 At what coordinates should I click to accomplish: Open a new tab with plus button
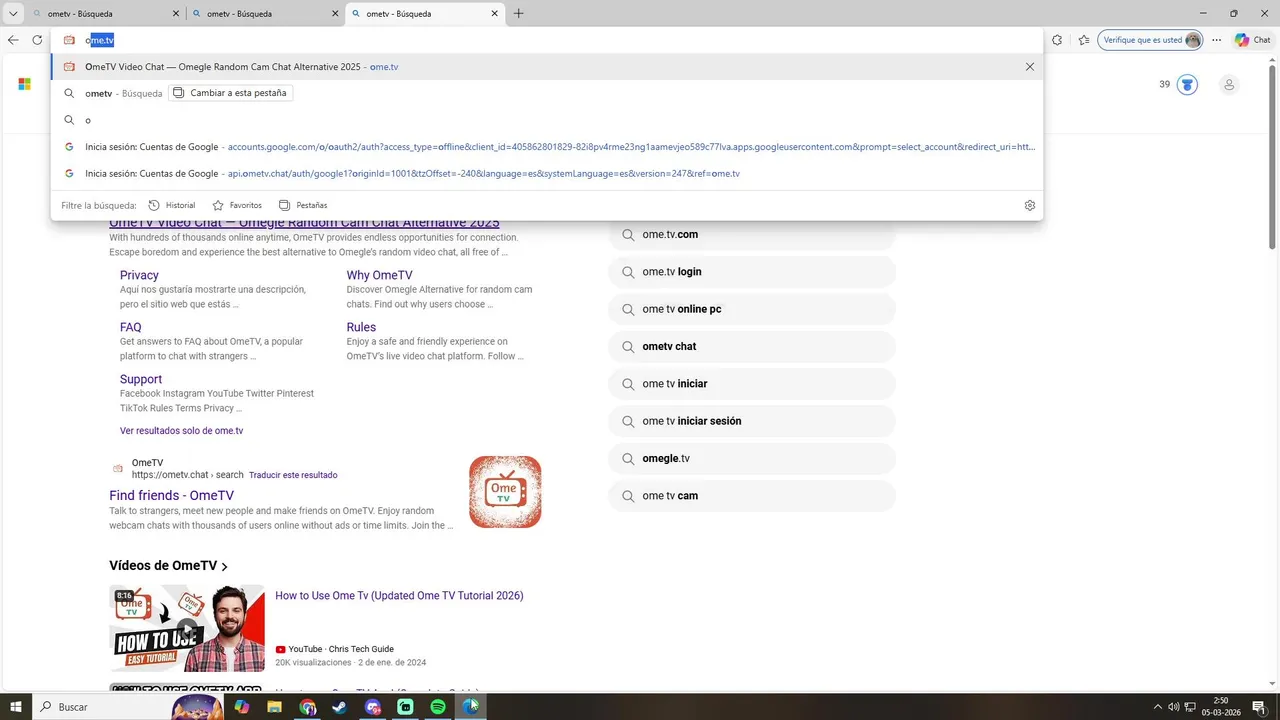click(518, 14)
